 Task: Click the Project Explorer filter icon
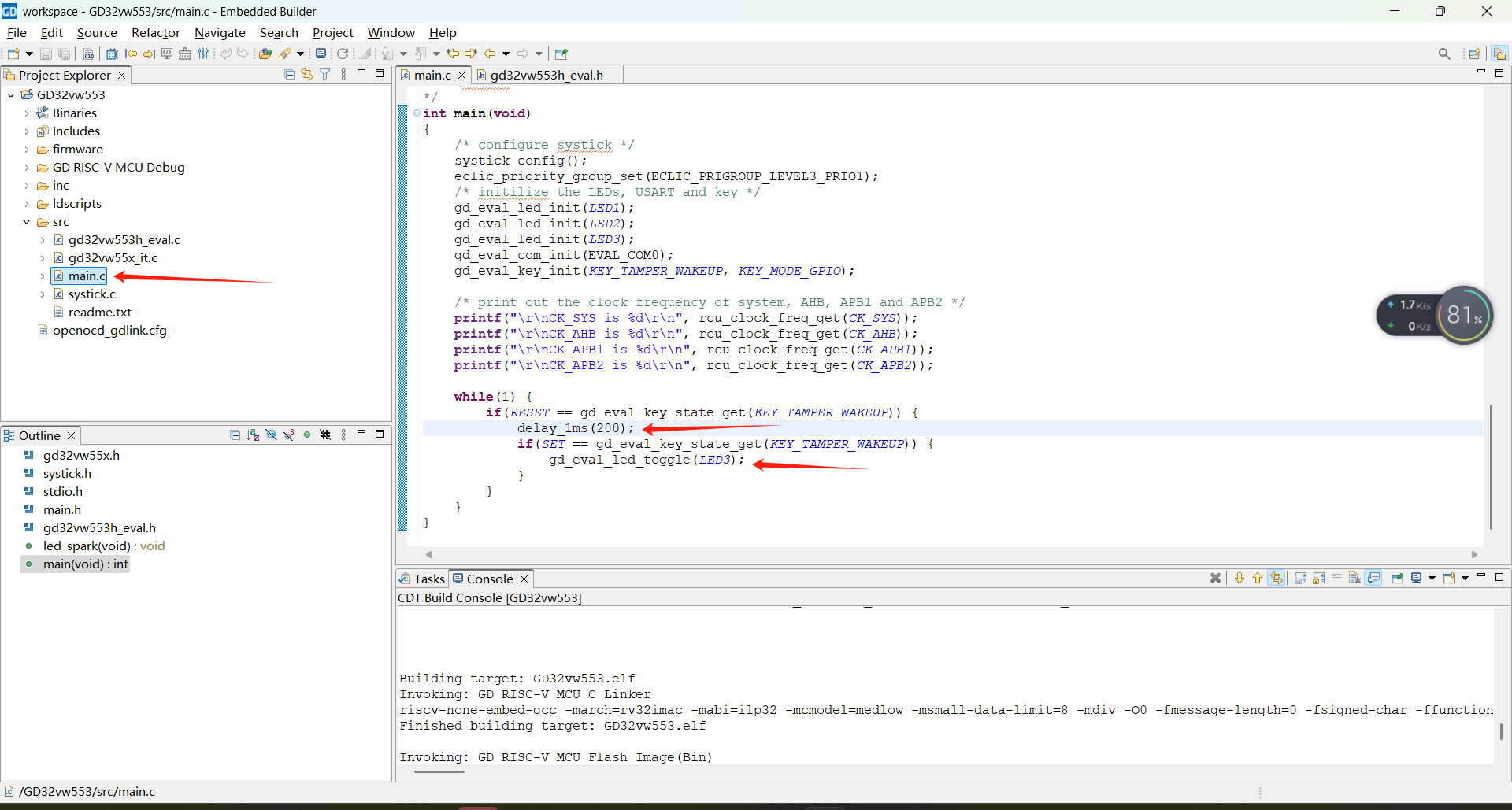click(x=324, y=75)
